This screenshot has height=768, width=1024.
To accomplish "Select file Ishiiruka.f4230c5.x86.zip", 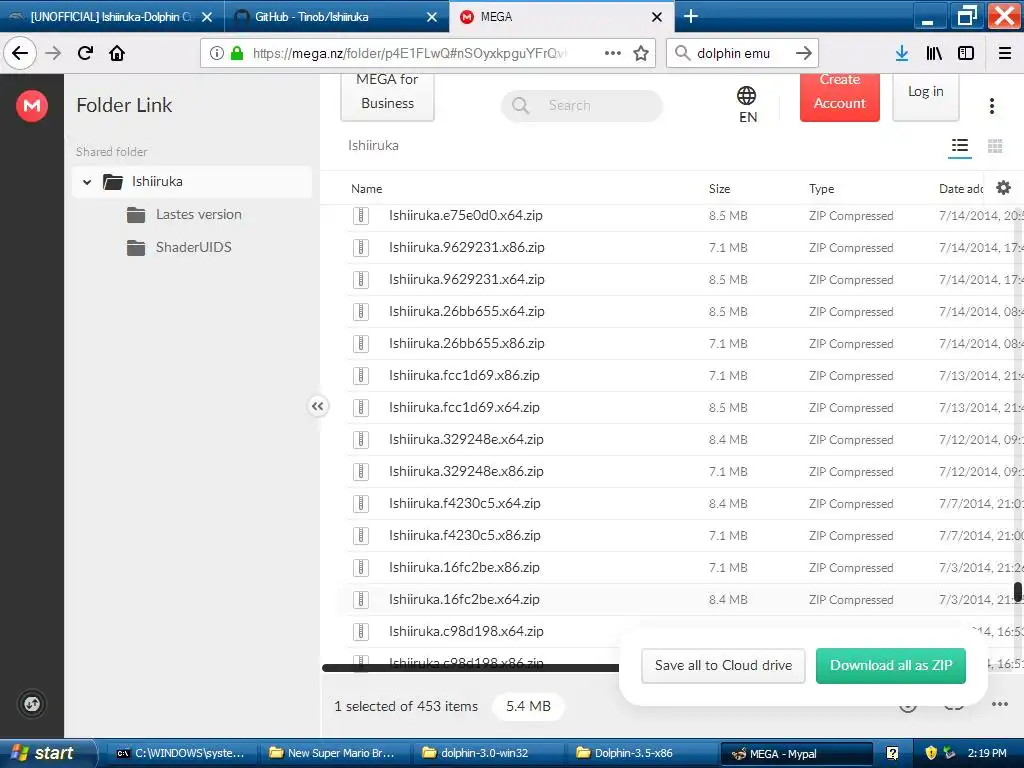I will point(681,536).
